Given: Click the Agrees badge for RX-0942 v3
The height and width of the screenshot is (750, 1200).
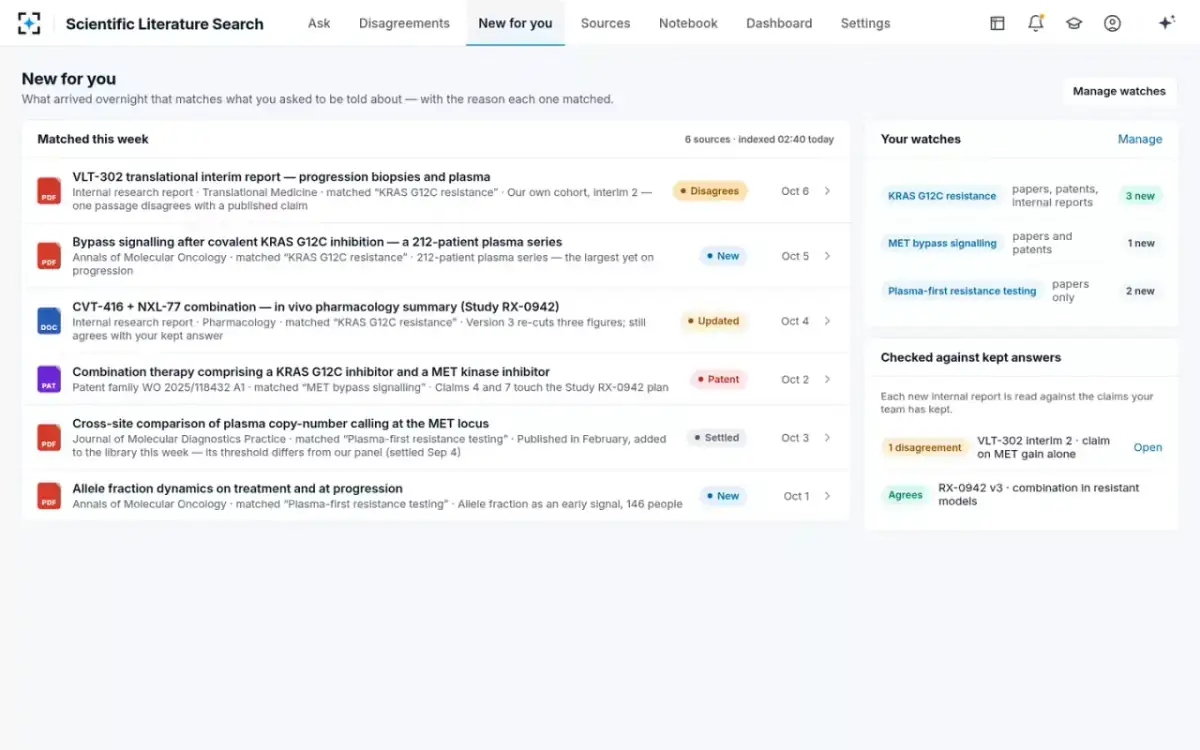Looking at the screenshot, I should click(905, 495).
